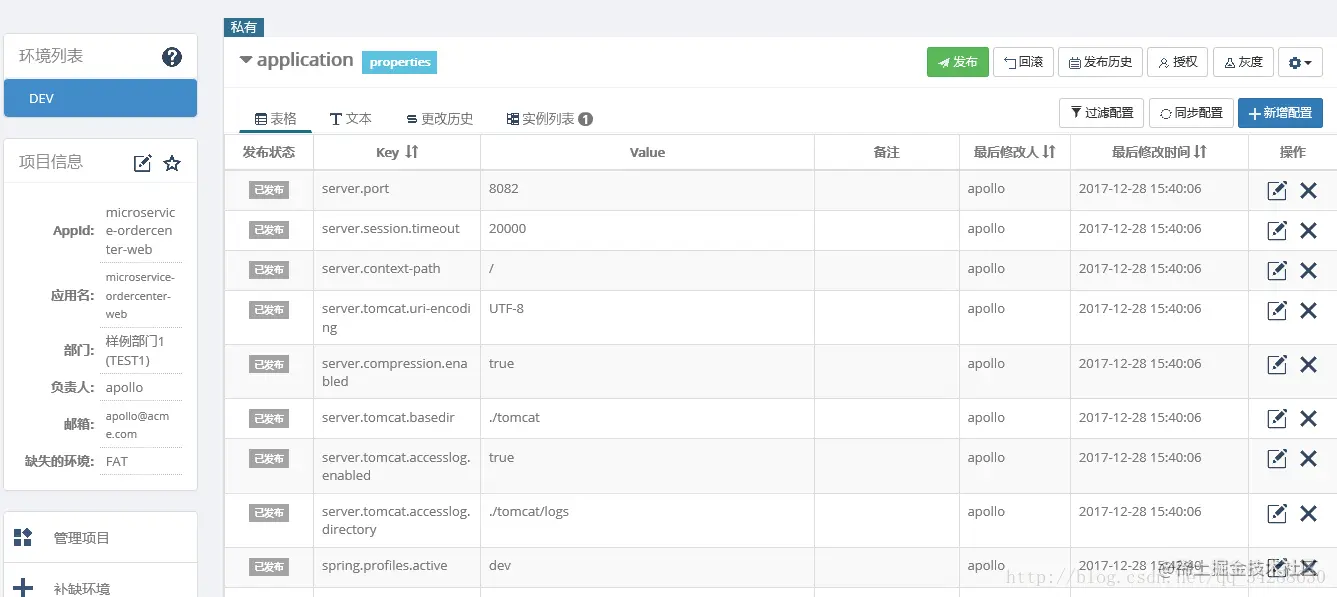Image resolution: width=1337 pixels, height=597 pixels.
Task: Switch to the 文本 tab
Action: click(x=351, y=119)
